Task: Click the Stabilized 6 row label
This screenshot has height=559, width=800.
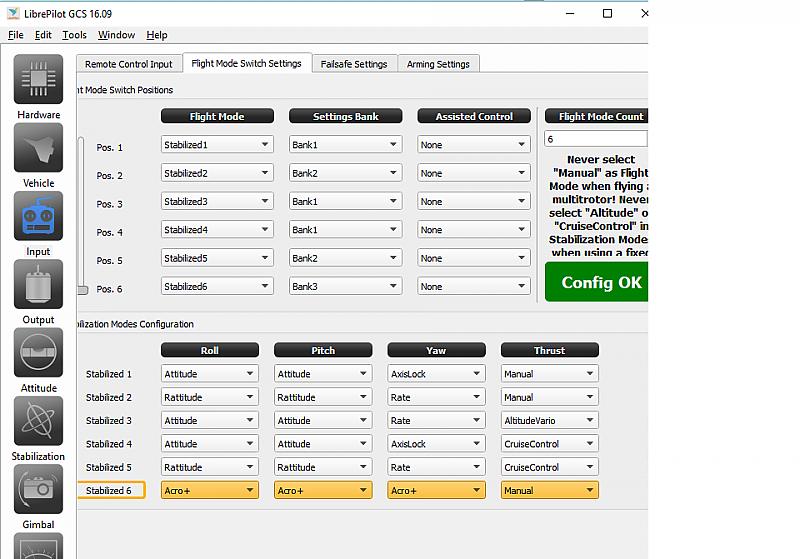Action: click(x=111, y=491)
